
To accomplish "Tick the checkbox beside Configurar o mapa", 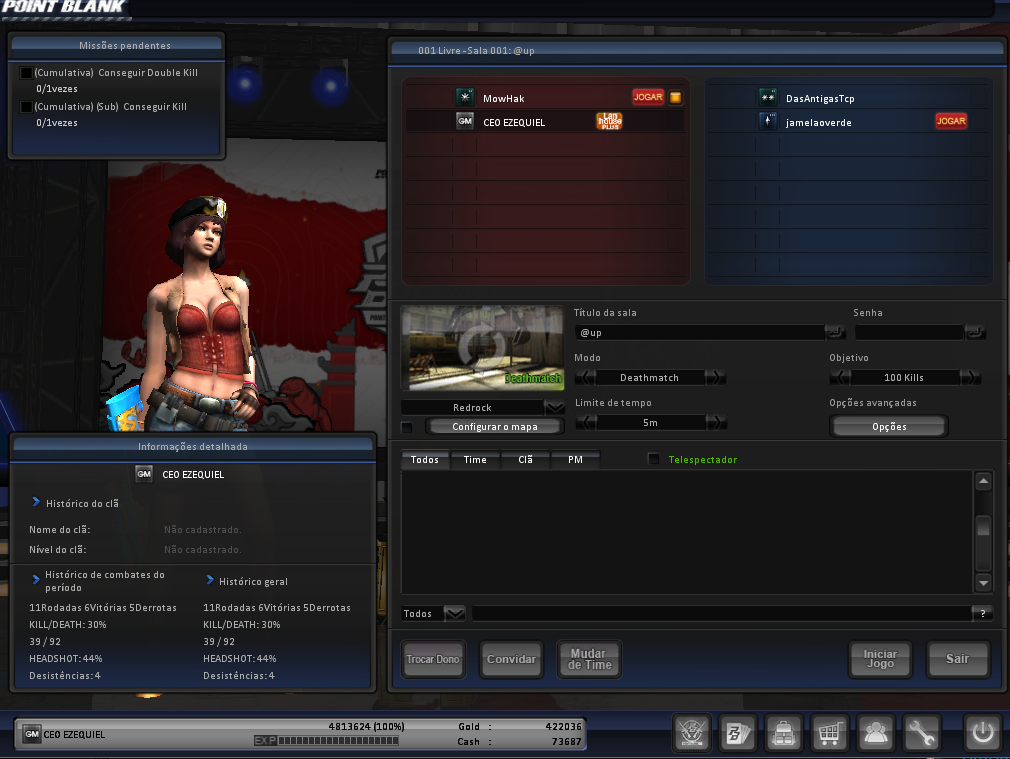I will coord(407,428).
